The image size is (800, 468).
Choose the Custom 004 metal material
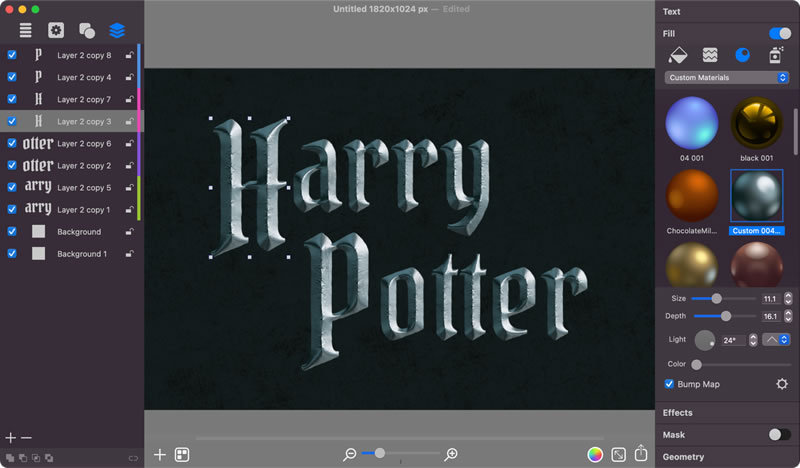pyautogui.click(x=757, y=196)
